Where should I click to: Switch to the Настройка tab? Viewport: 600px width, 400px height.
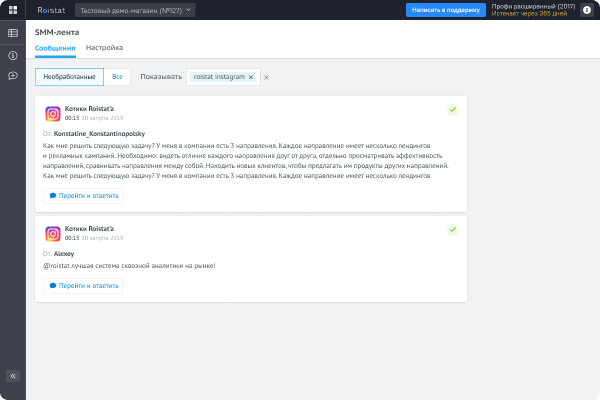point(104,47)
